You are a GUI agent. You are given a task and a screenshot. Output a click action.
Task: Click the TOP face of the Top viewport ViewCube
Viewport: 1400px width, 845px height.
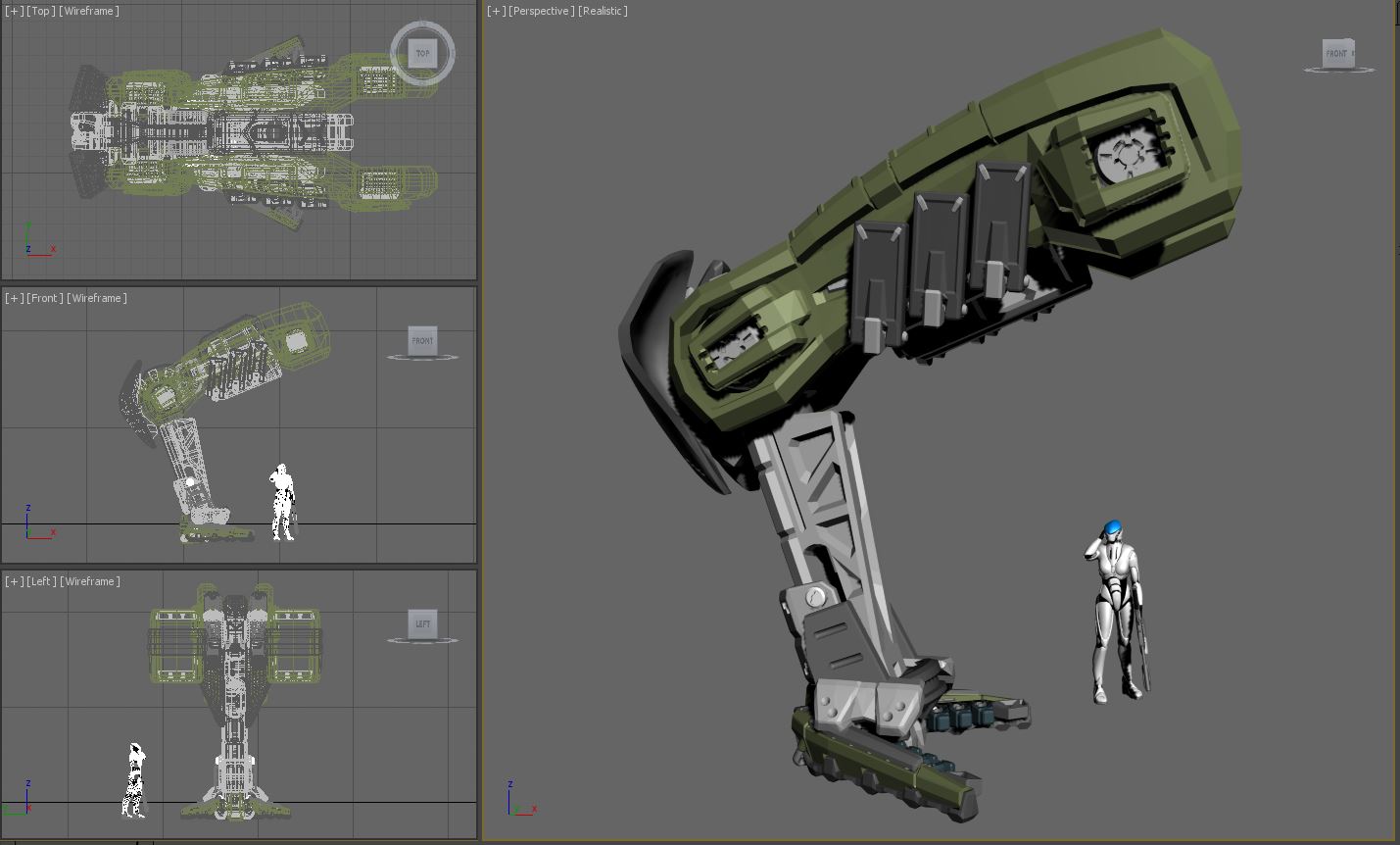click(x=422, y=54)
